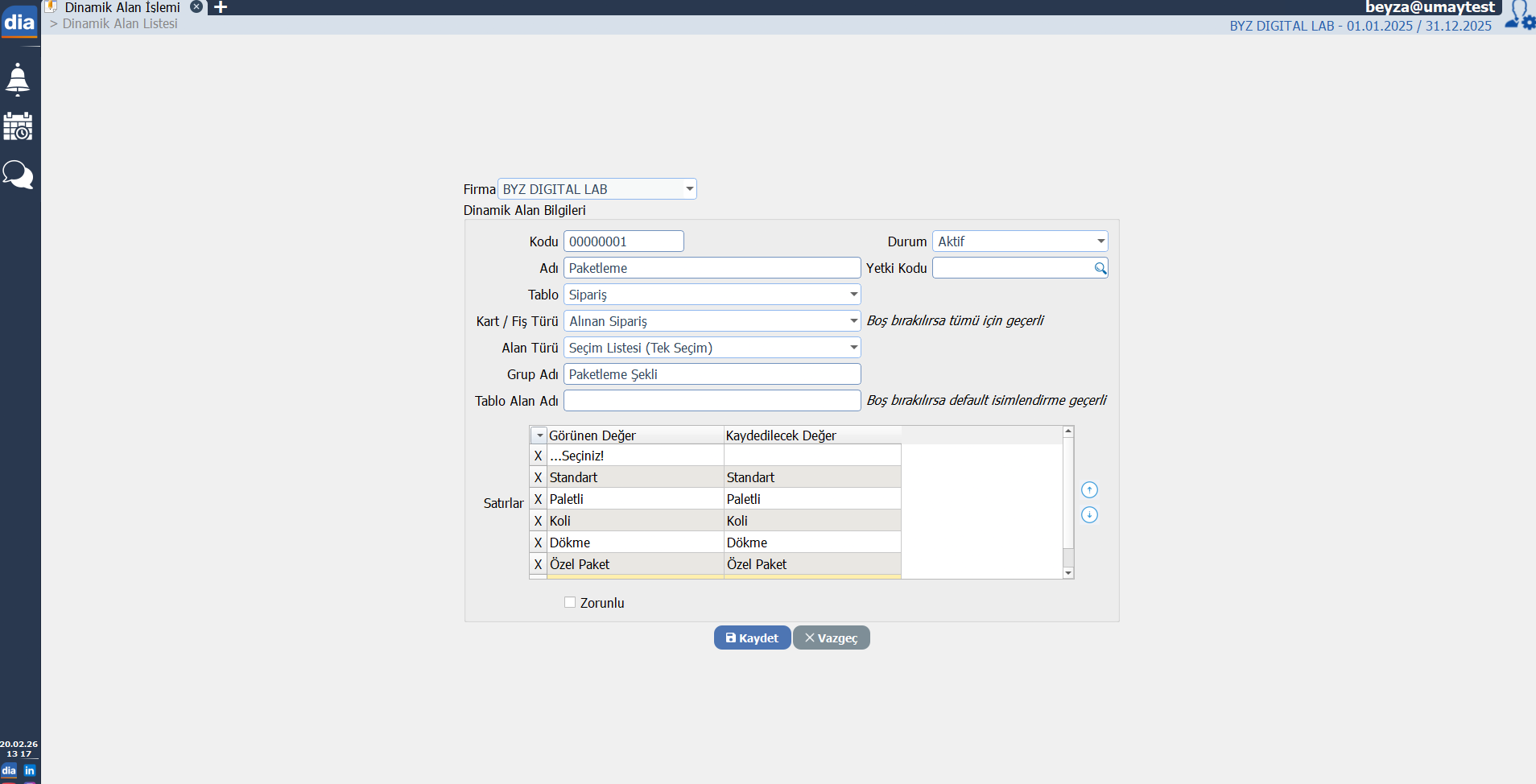Switch to the Dinamik Alan İşlemi tab

[x=122, y=7]
